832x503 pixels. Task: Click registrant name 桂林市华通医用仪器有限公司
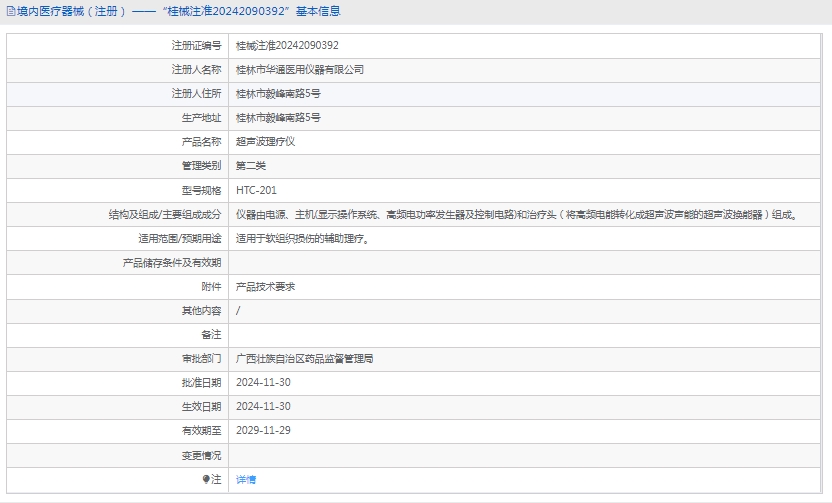click(300, 70)
